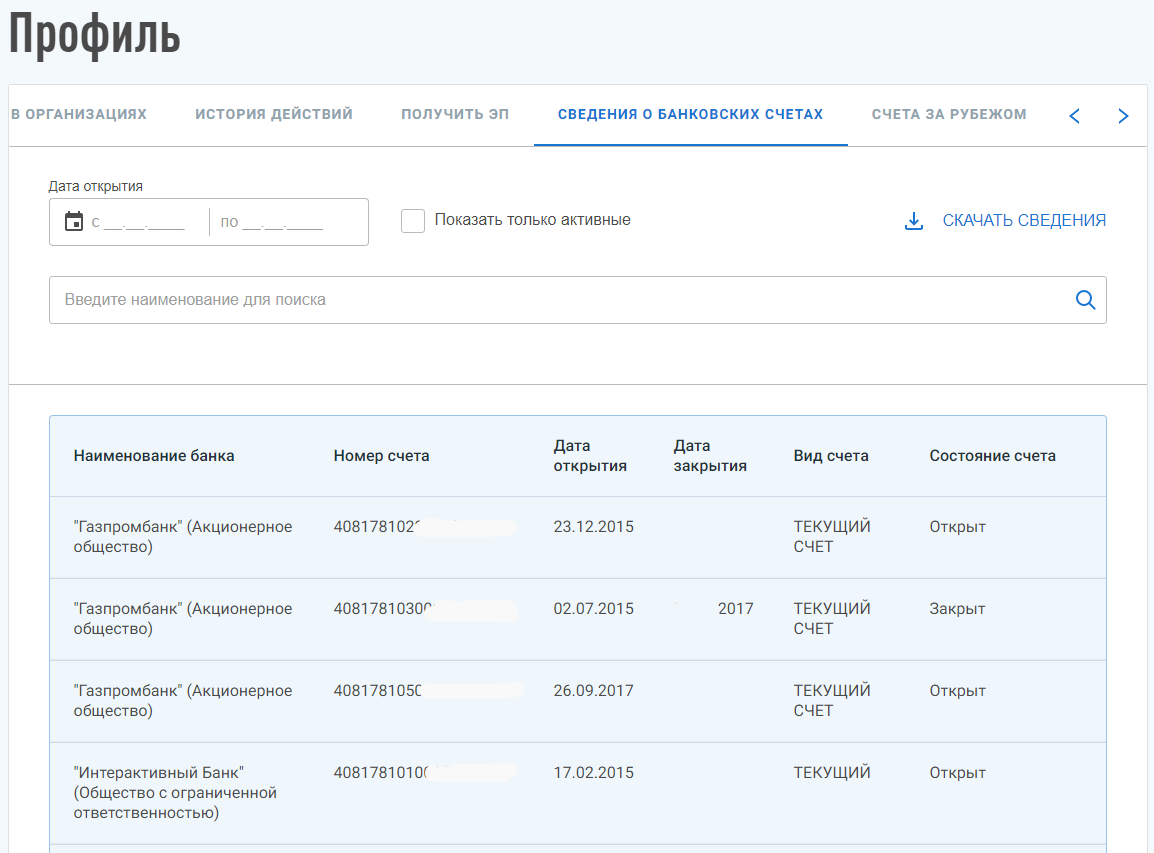Open the 'Получить ЭП' tab
Screen dimensions: 1154x853
click(455, 114)
